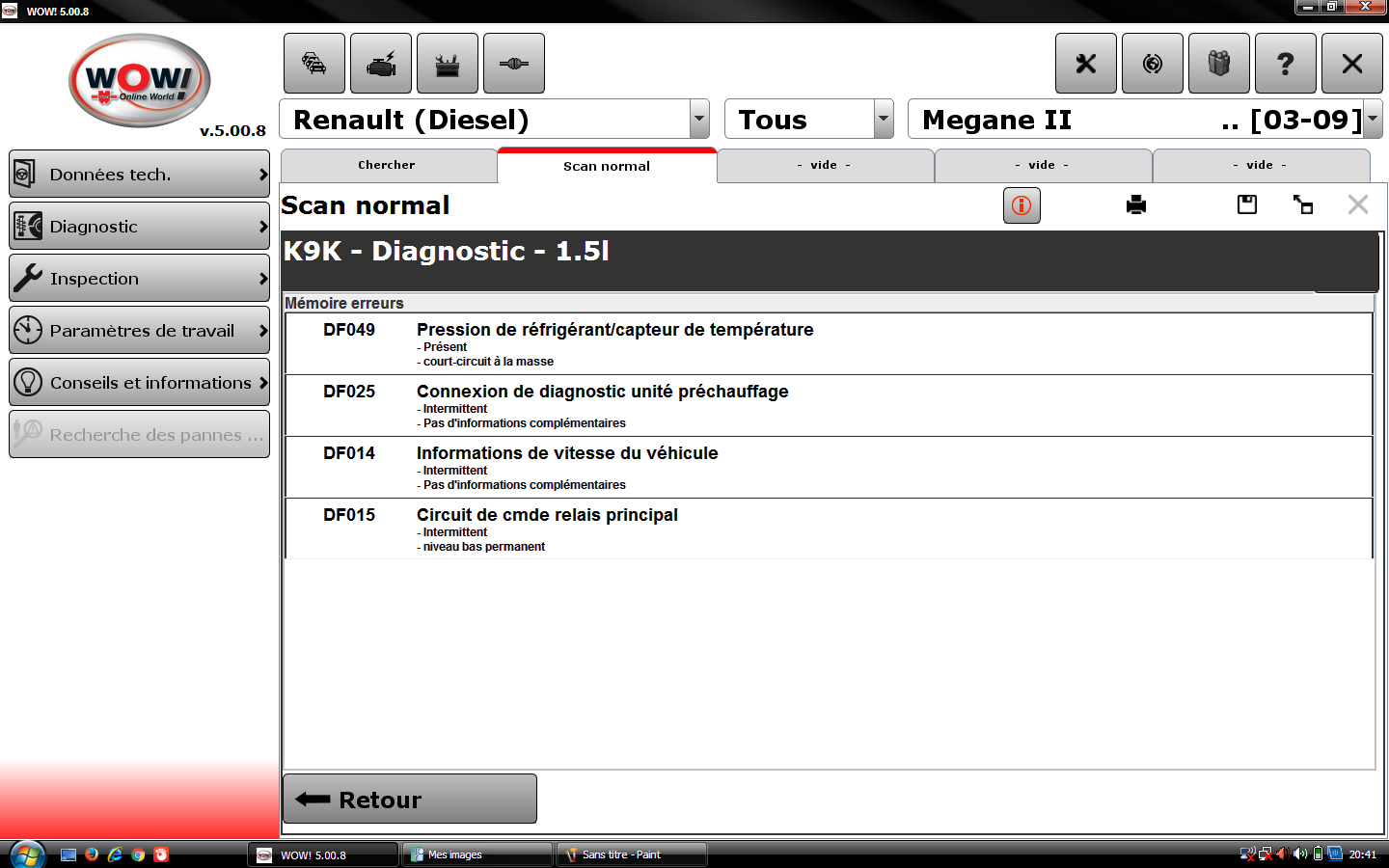Open the middle vide tab

point(1043,166)
